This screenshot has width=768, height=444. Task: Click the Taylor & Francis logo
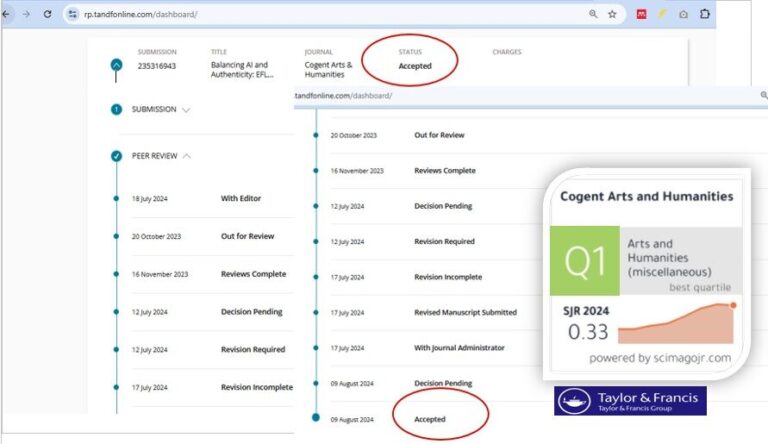click(x=630, y=401)
